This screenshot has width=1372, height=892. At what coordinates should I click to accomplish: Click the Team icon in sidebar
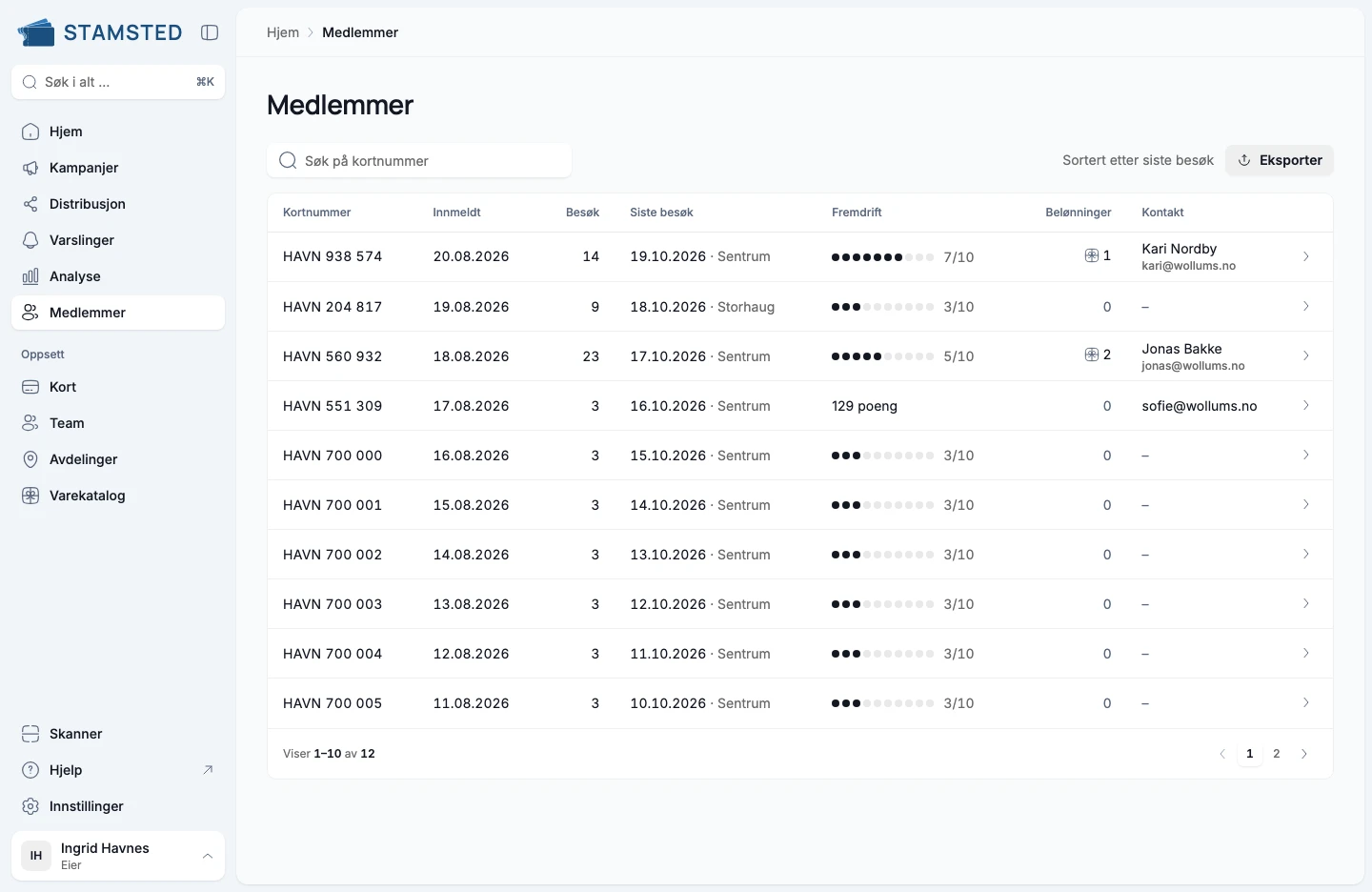[x=30, y=423]
